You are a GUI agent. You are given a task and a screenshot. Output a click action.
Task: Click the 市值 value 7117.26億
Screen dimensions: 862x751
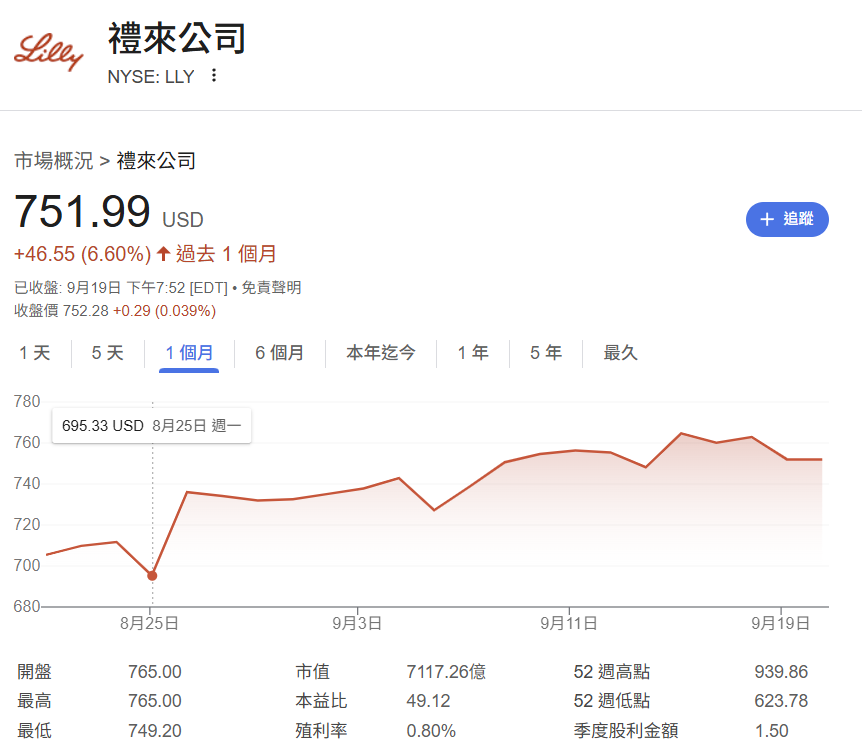[x=446, y=672]
